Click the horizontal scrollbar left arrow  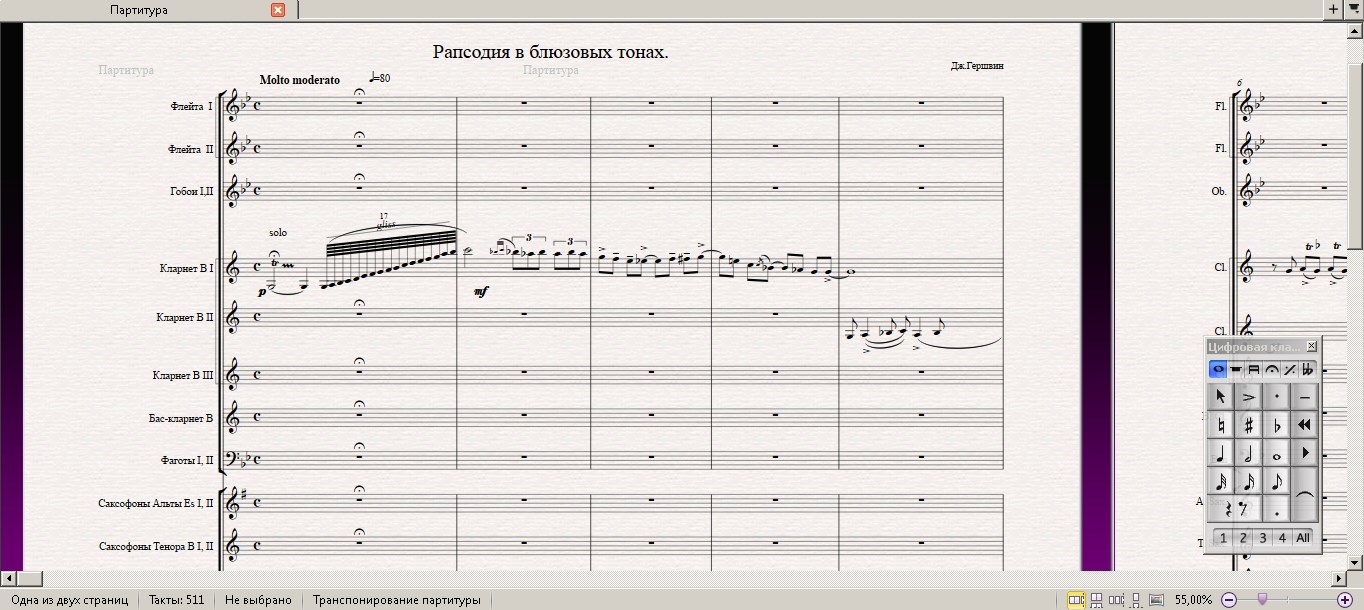pyautogui.click(x=8, y=579)
